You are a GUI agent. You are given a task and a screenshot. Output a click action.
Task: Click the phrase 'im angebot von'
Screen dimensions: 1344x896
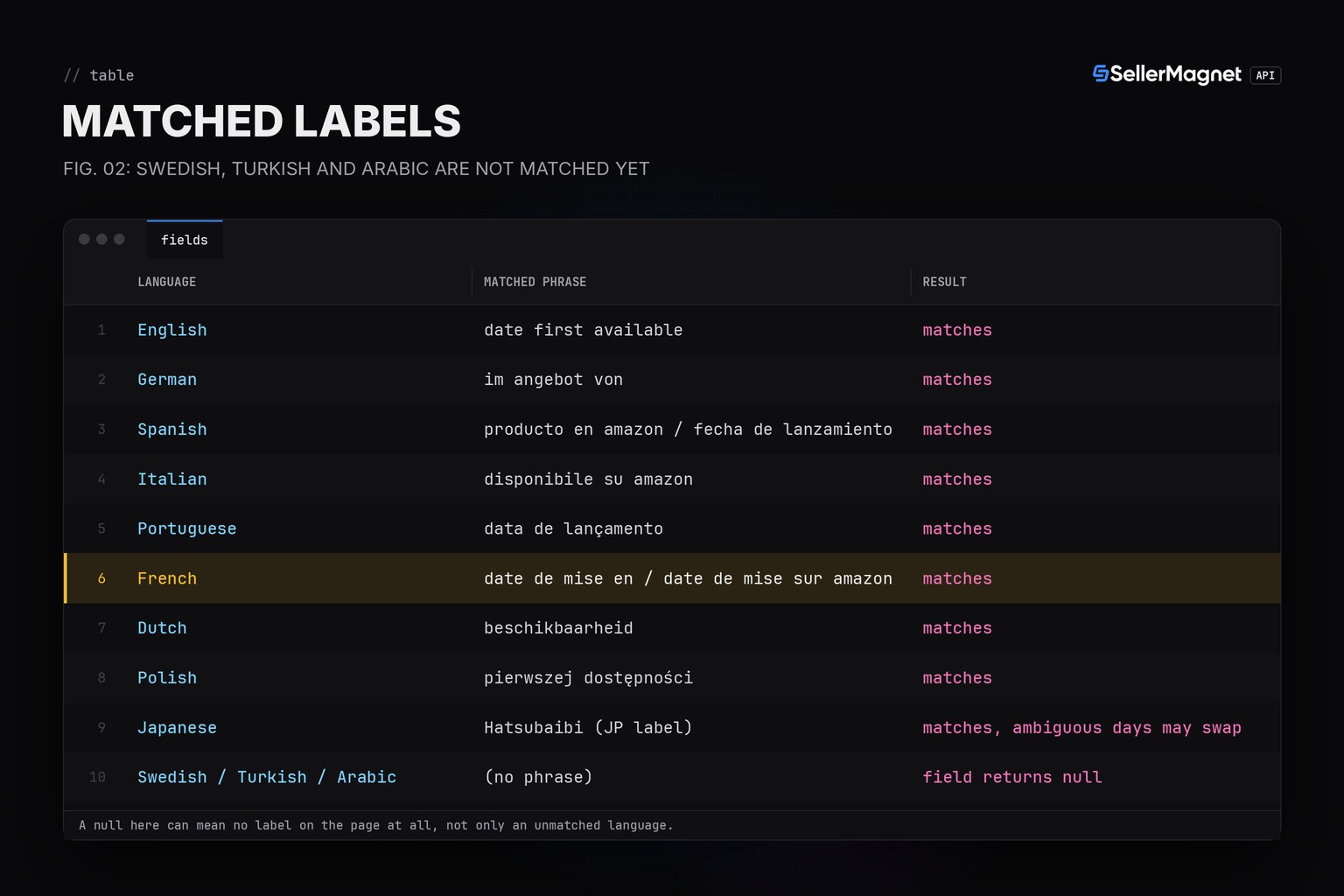point(554,380)
